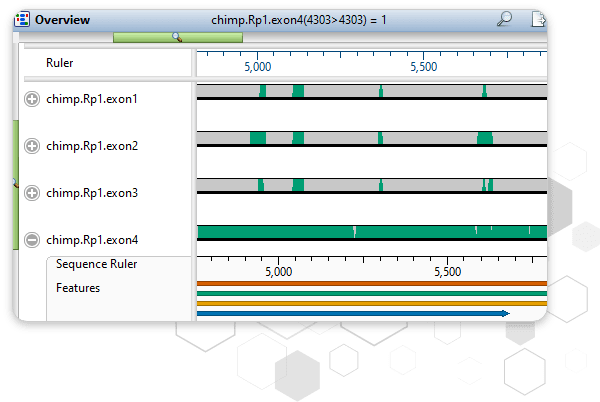The width and height of the screenshot is (600, 402).
Task: Click the Sequence Ruler label
Action: coord(96,264)
